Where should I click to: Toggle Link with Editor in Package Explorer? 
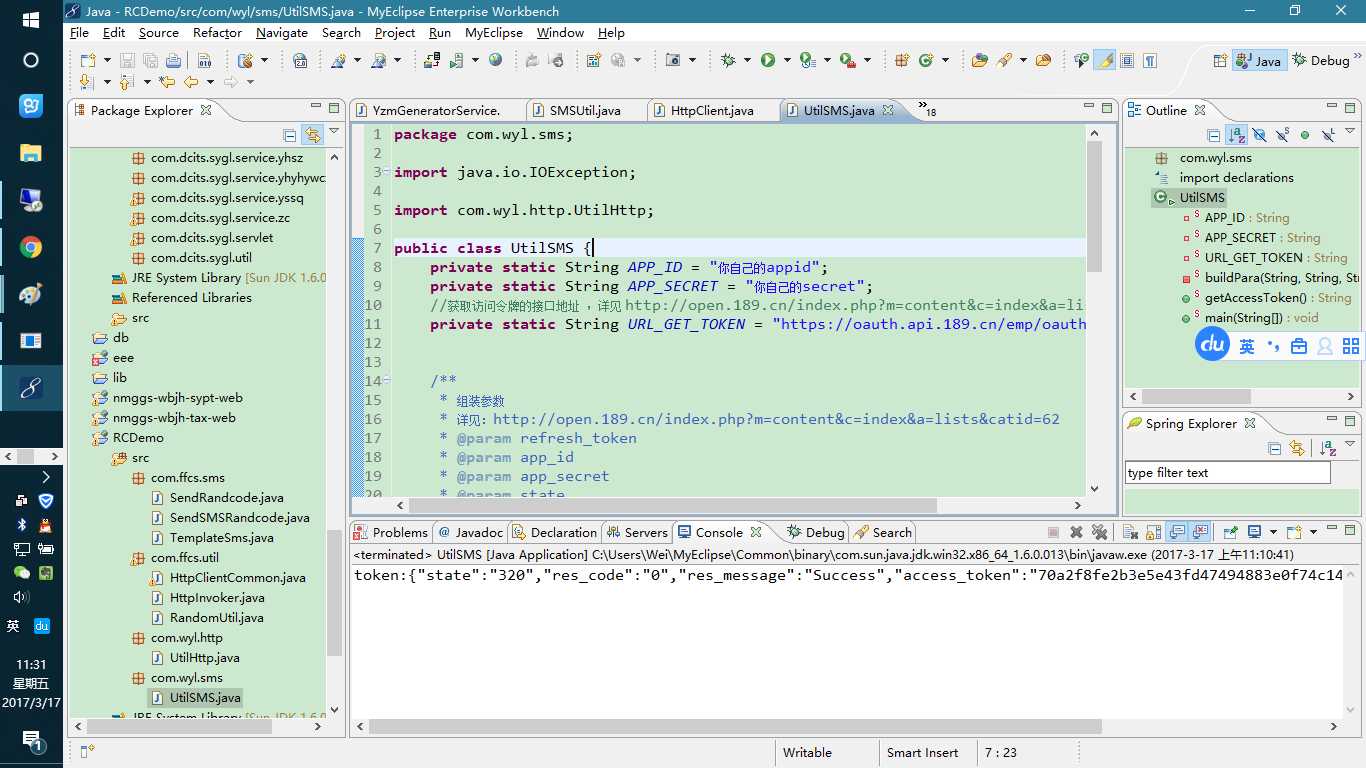313,135
